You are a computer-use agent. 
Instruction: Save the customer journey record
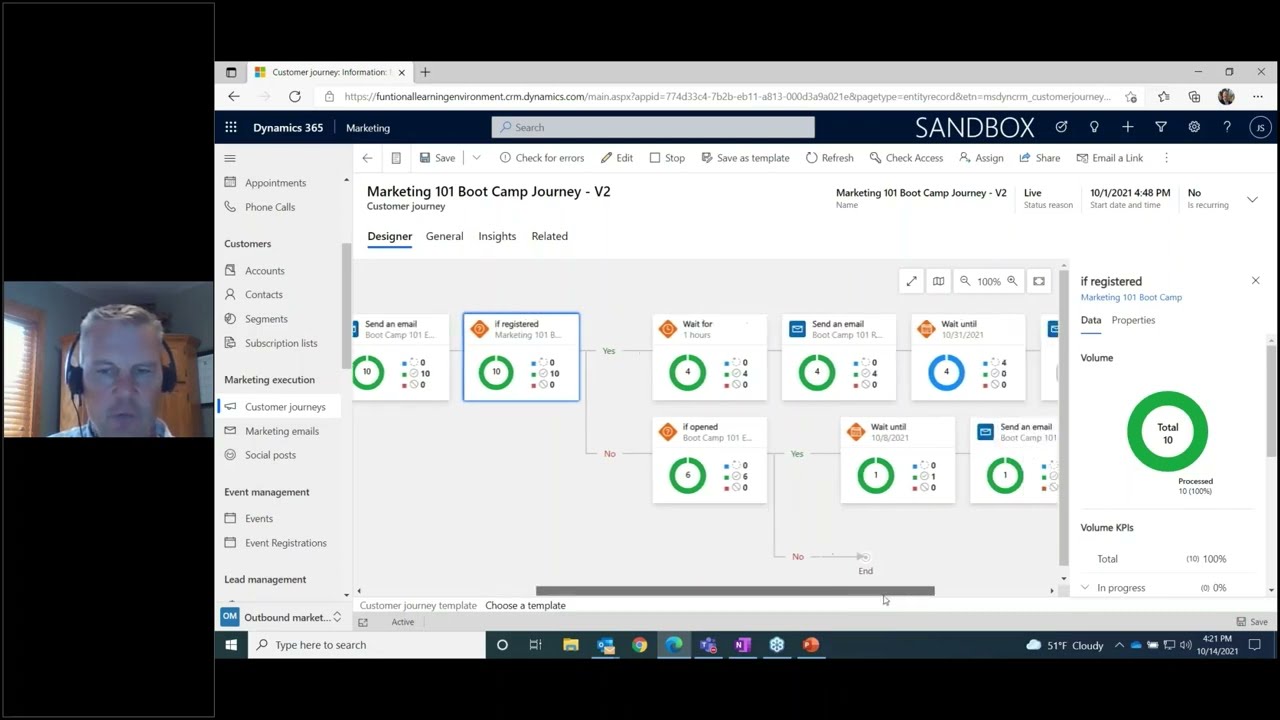coord(437,158)
